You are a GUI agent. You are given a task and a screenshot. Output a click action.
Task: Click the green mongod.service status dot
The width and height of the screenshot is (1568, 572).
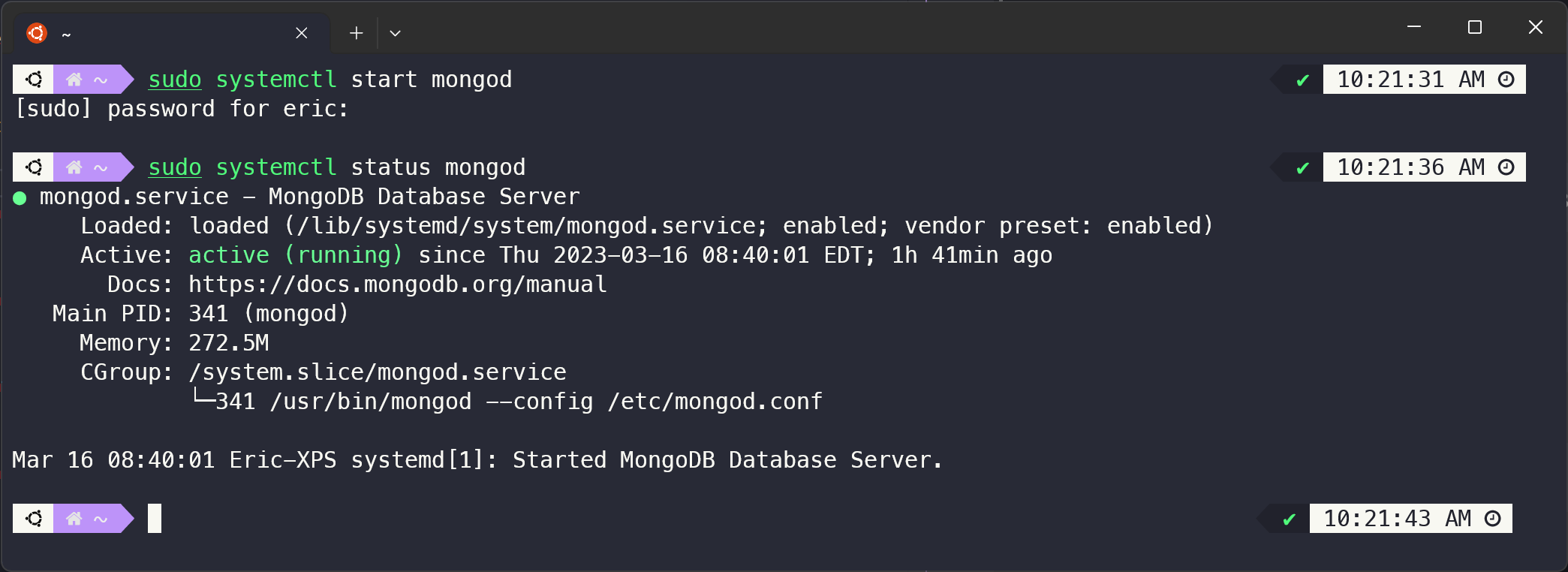tap(20, 198)
